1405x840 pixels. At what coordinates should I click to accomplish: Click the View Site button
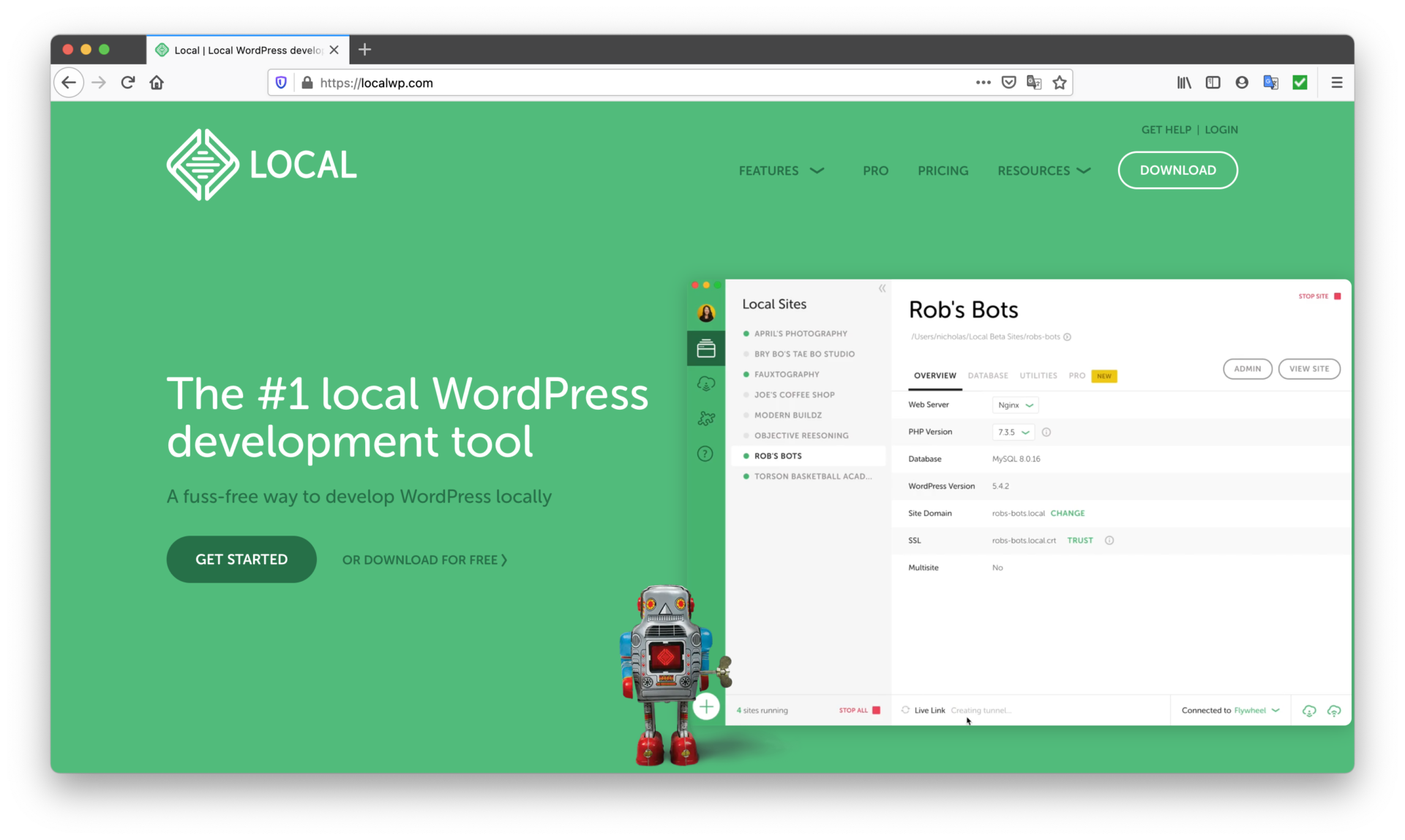click(x=1309, y=369)
